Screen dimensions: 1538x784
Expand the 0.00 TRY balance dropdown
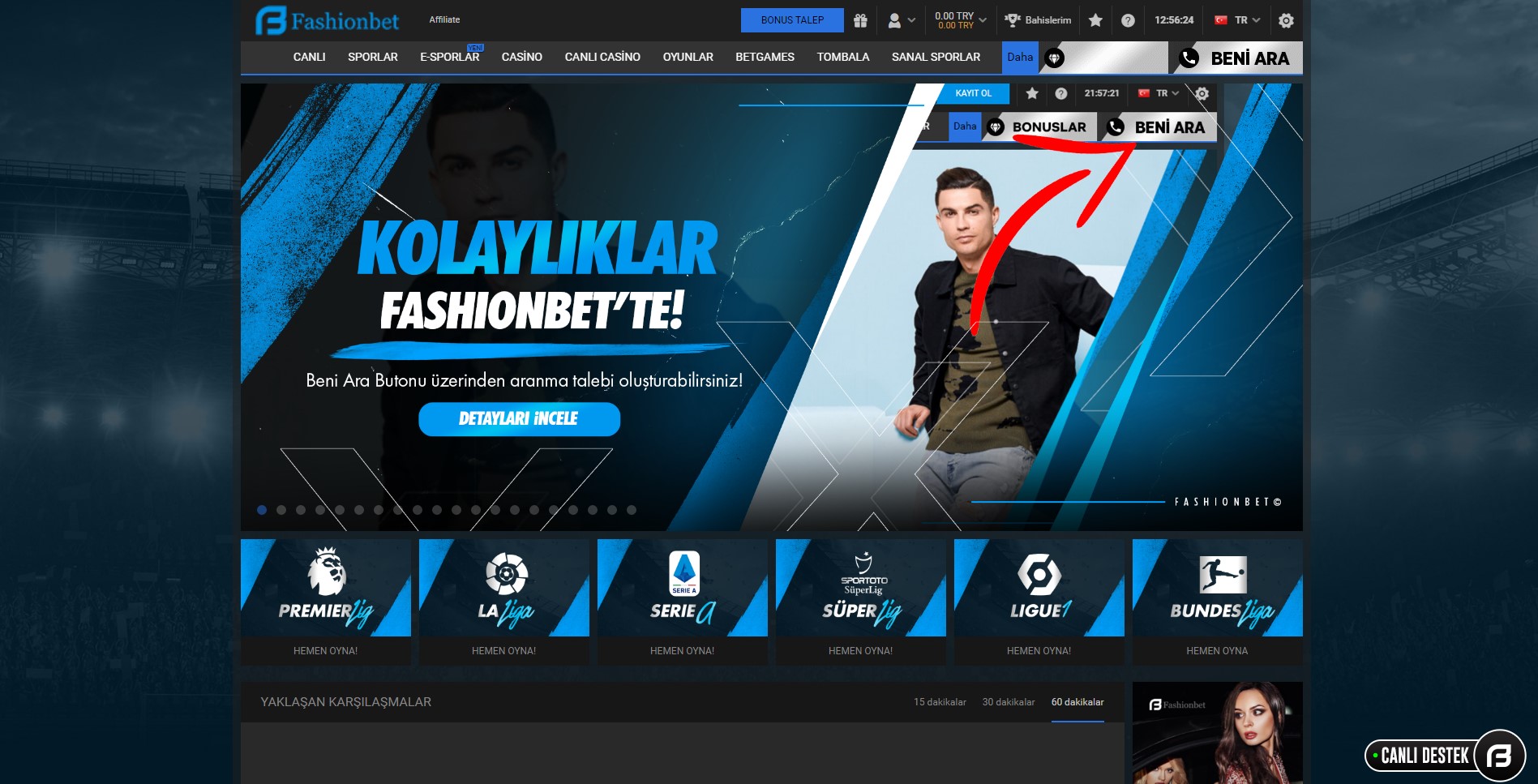960,20
